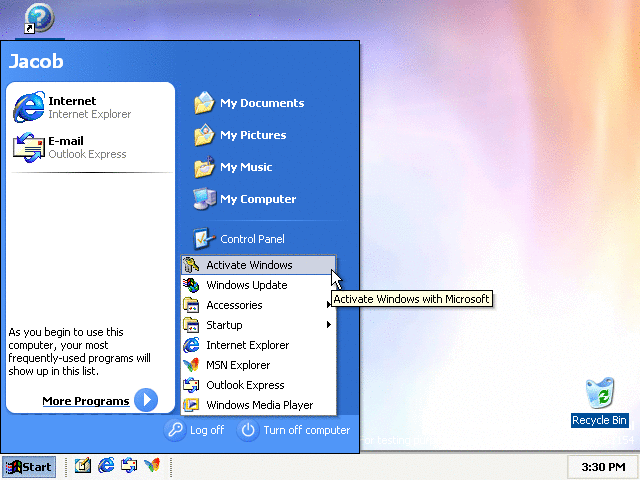Click Outlook Express icon in programs submenu
The height and width of the screenshot is (480, 640).
(191, 385)
